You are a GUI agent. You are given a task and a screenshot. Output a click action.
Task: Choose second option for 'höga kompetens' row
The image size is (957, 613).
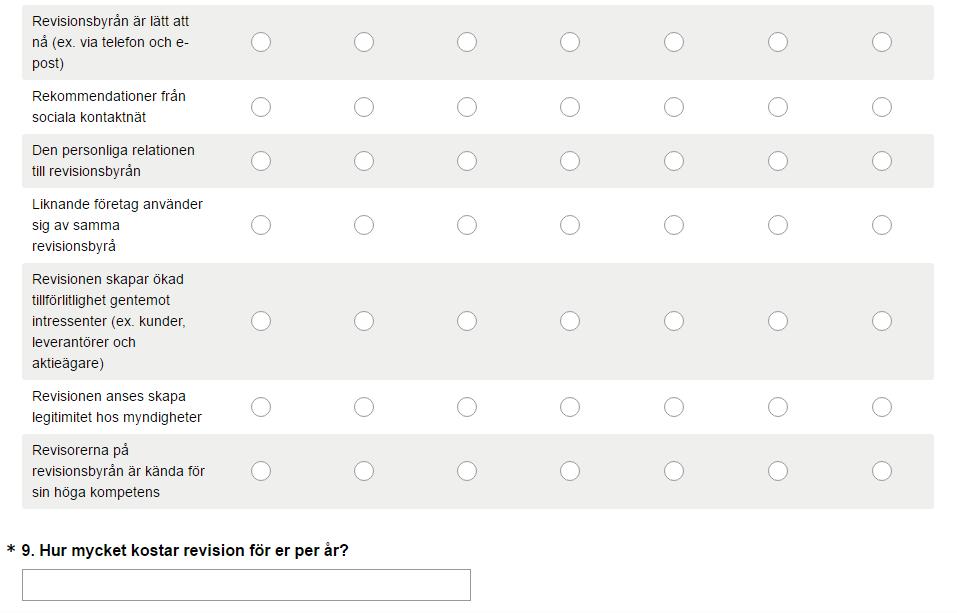[364, 471]
